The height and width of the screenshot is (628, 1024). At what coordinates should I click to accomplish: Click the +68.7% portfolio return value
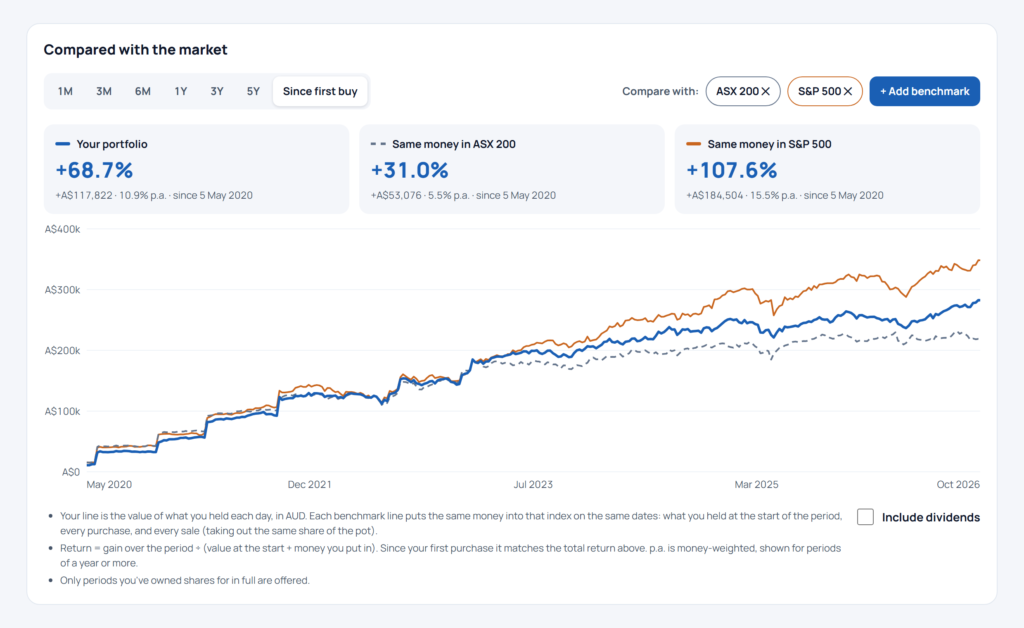tap(94, 170)
